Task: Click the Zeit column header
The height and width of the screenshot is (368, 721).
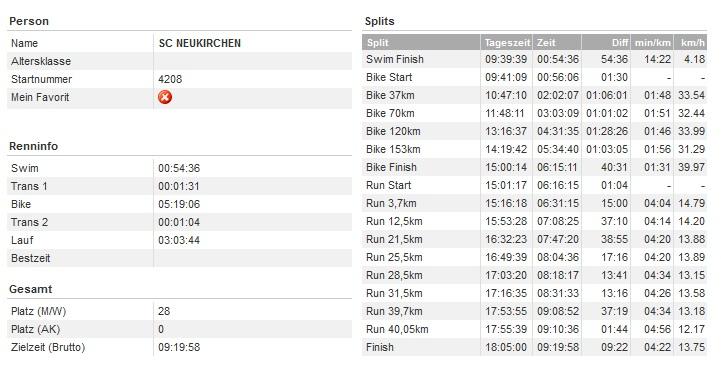Action: point(557,42)
